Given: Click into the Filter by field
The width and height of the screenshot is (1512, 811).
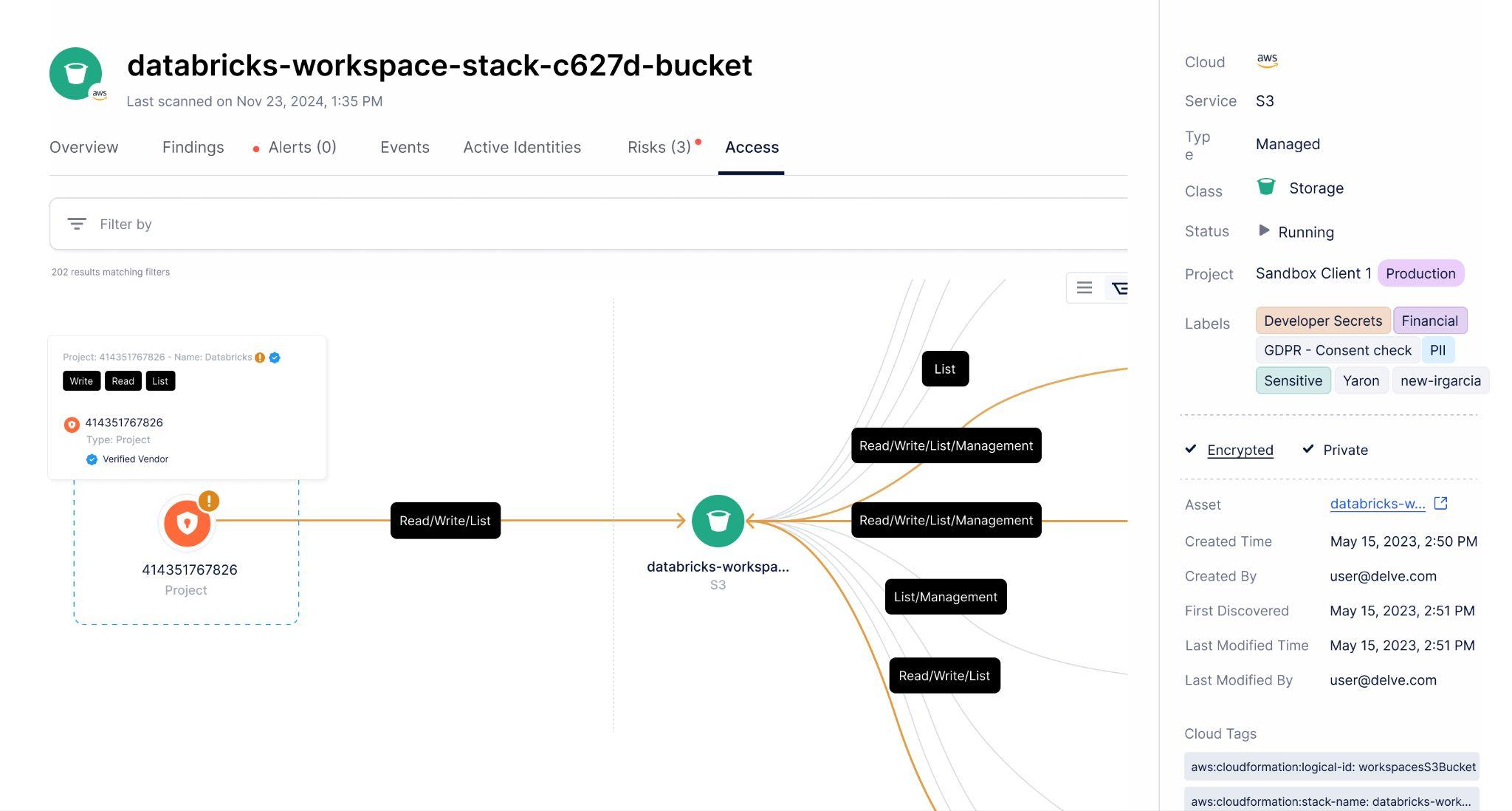Looking at the screenshot, I should 588,224.
